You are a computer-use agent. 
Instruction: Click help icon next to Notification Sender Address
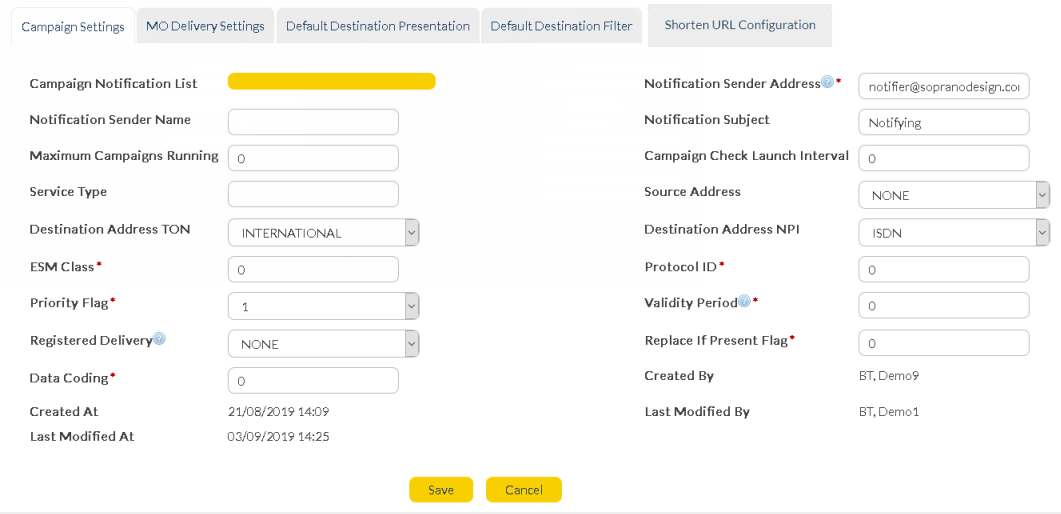coord(827,83)
